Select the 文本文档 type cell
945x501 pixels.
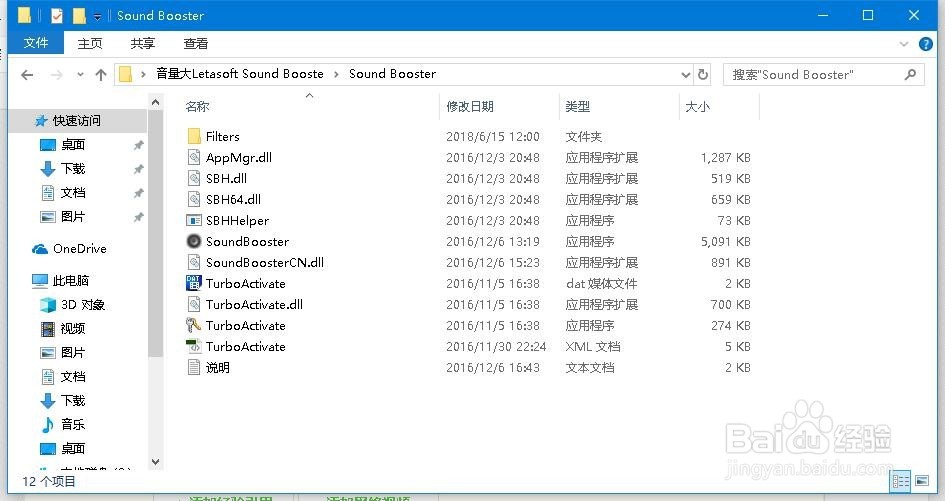pos(590,368)
